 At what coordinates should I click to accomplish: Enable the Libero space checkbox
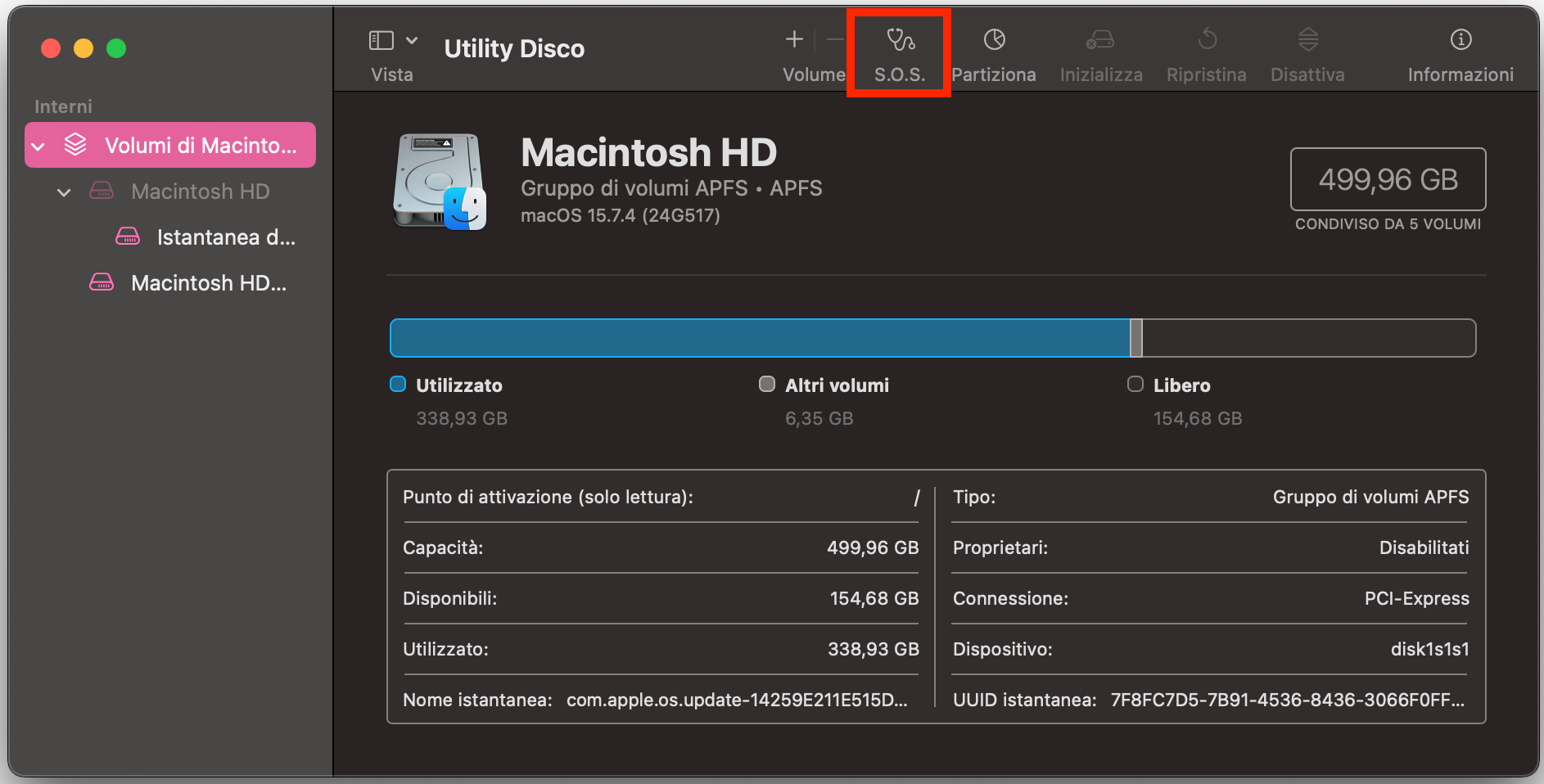1135,383
